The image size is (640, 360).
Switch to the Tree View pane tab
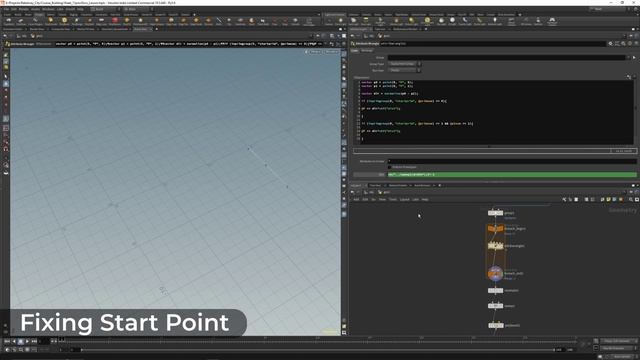(x=375, y=185)
